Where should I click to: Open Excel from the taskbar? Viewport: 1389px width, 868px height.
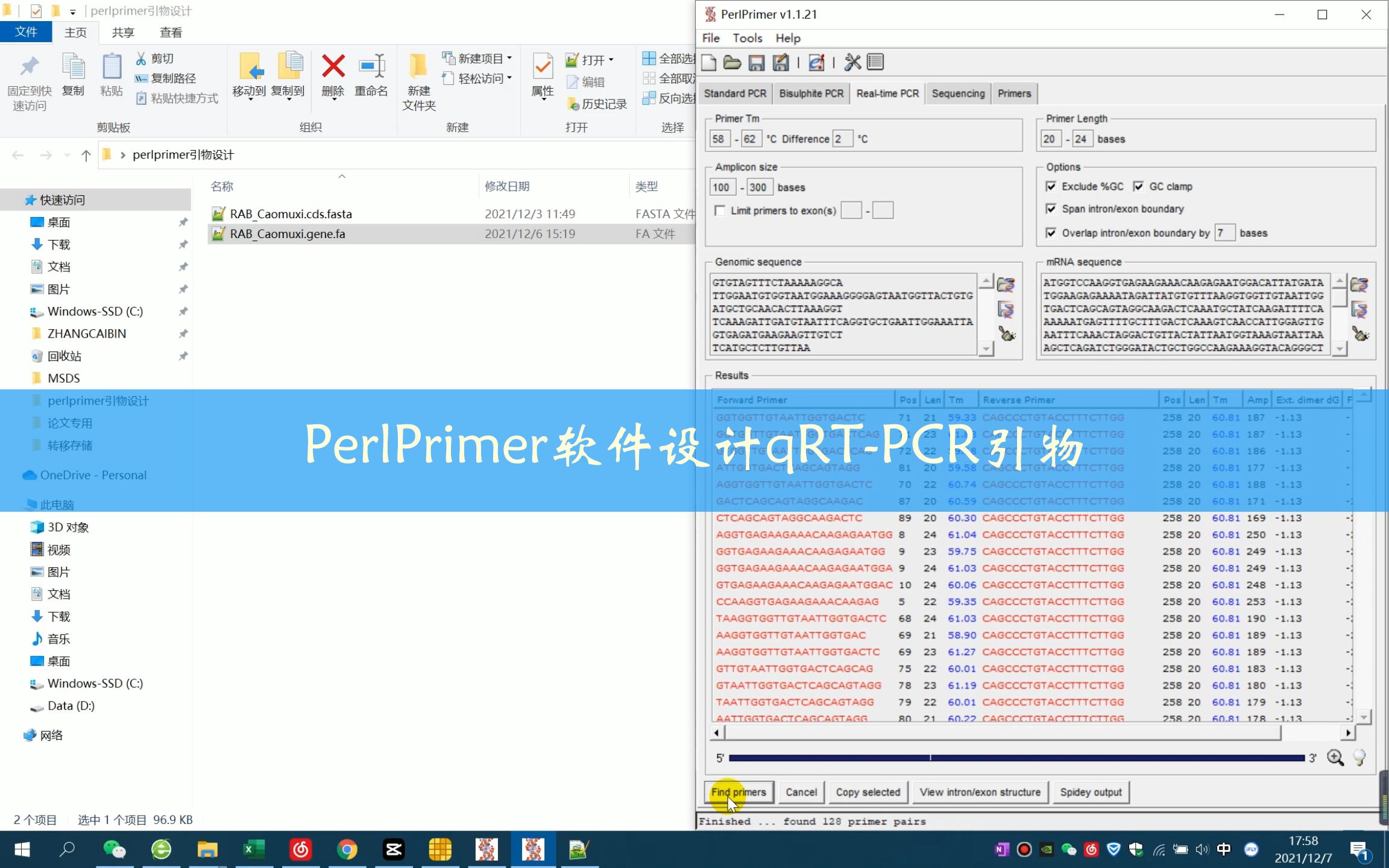pyautogui.click(x=254, y=850)
